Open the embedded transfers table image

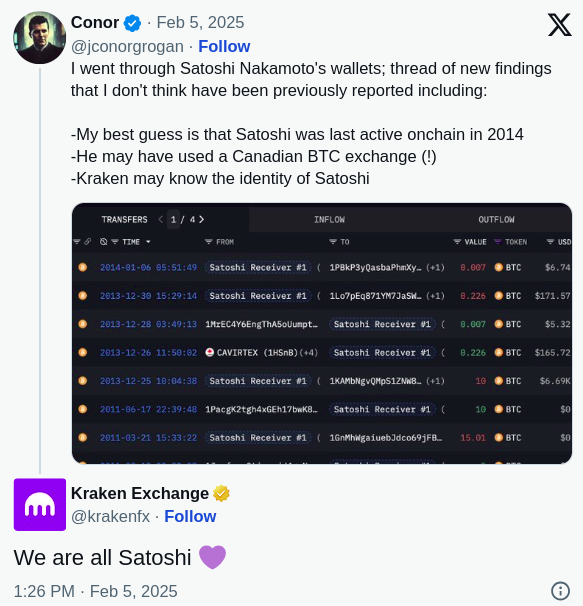pos(322,333)
